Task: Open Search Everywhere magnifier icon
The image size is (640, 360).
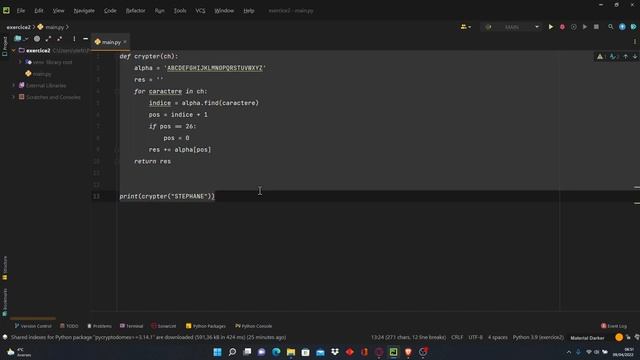Action: pyautogui.click(x=611, y=27)
